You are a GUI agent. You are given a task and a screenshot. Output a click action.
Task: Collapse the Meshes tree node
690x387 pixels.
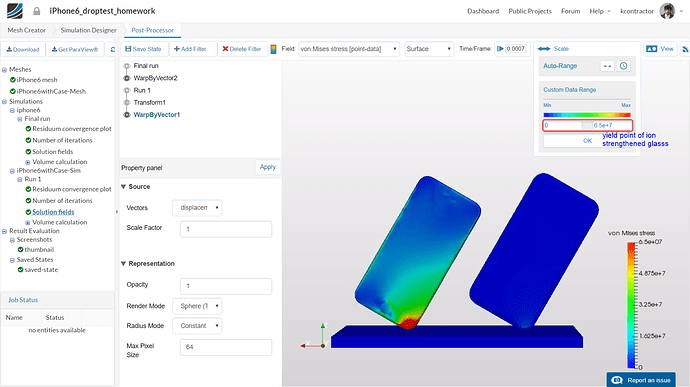(x=4, y=70)
